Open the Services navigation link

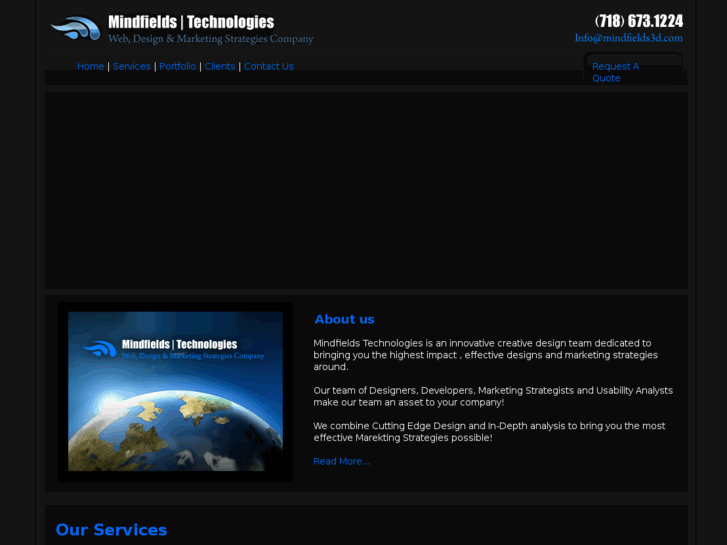tap(132, 66)
